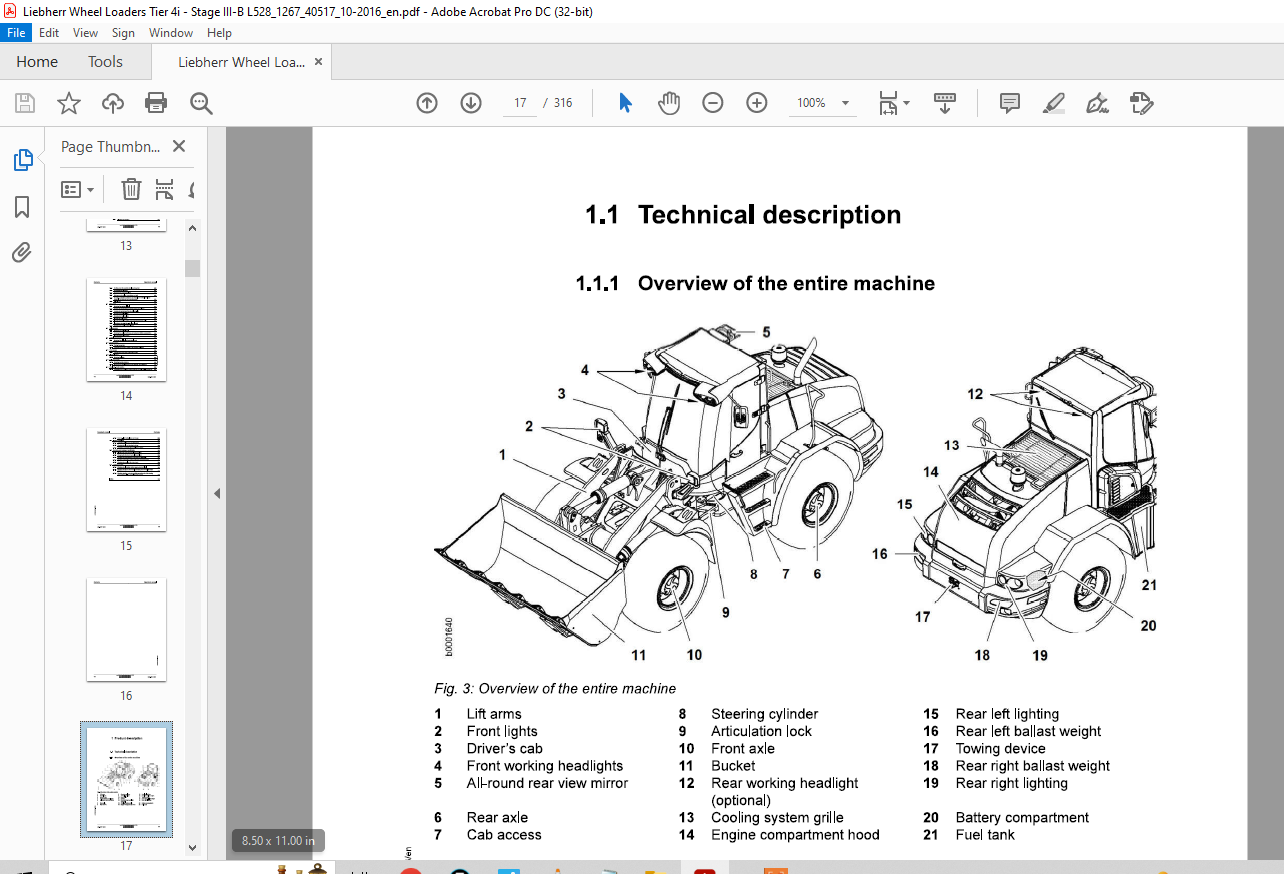This screenshot has width=1284, height=874.
Task: Zoom out with the minus icon
Action: [x=713, y=103]
